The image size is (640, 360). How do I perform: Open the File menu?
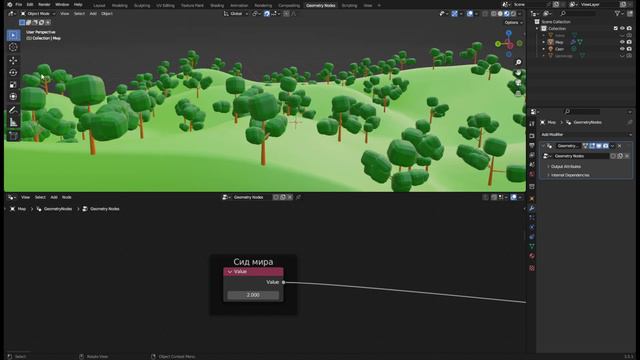19,4
